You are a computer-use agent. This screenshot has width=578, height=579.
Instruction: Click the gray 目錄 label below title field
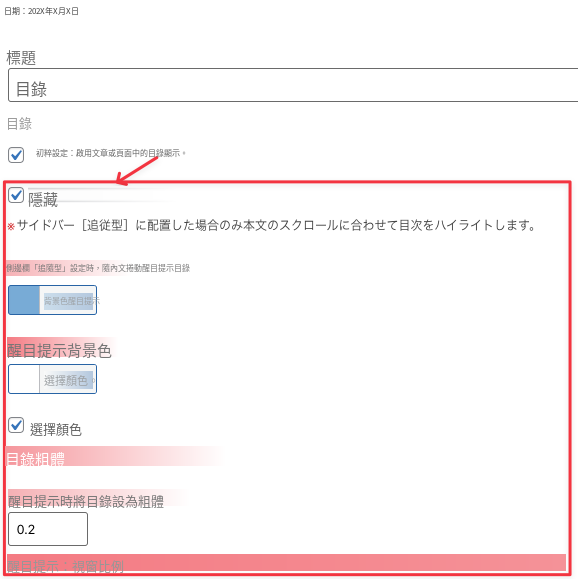tap(20, 123)
